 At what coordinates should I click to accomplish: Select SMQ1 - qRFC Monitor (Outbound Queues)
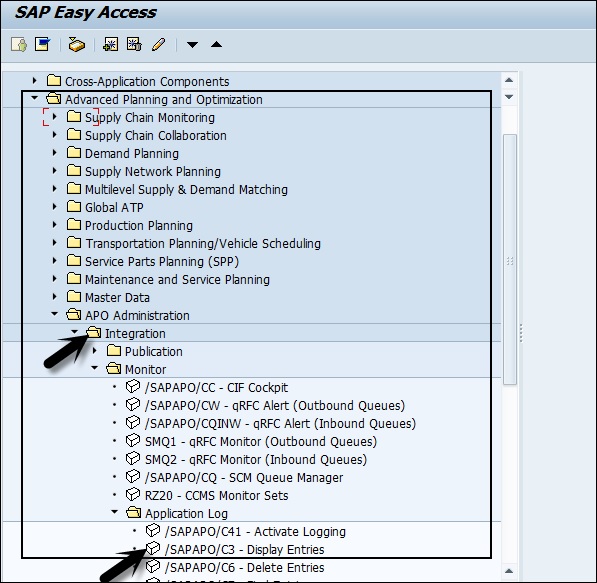(x=261, y=441)
